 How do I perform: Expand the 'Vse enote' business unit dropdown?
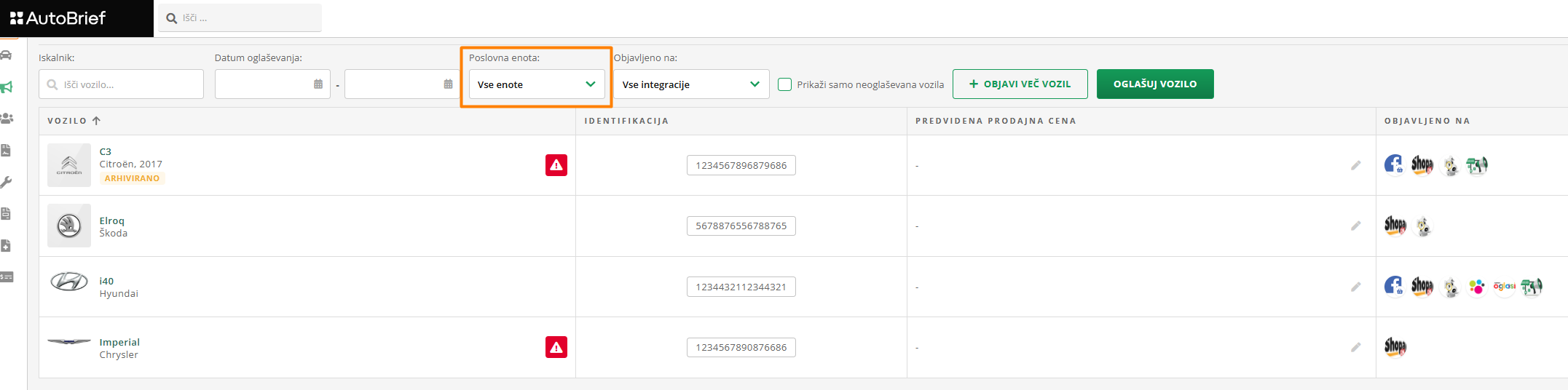point(537,84)
